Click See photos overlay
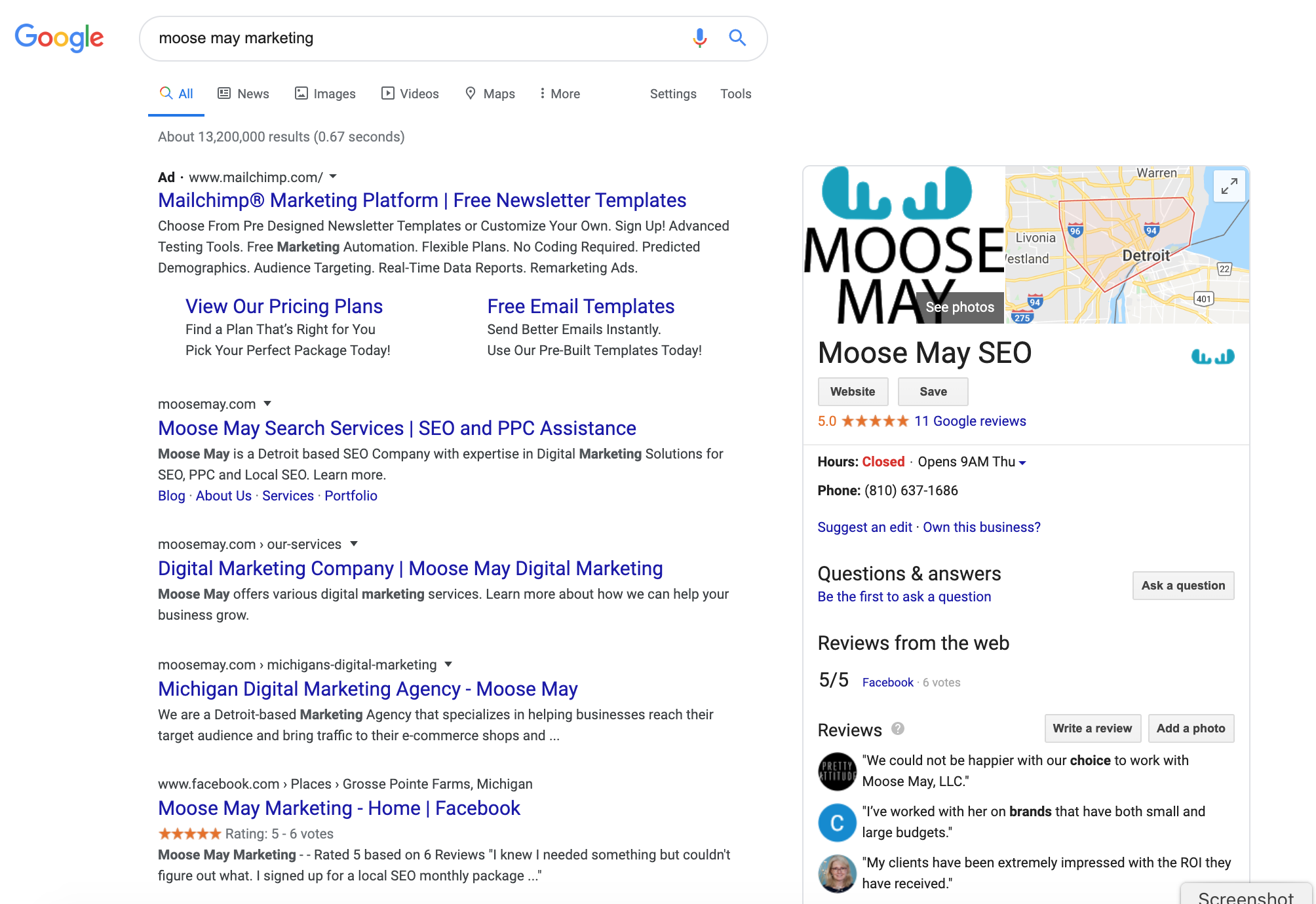The height and width of the screenshot is (904, 1316). click(x=959, y=307)
